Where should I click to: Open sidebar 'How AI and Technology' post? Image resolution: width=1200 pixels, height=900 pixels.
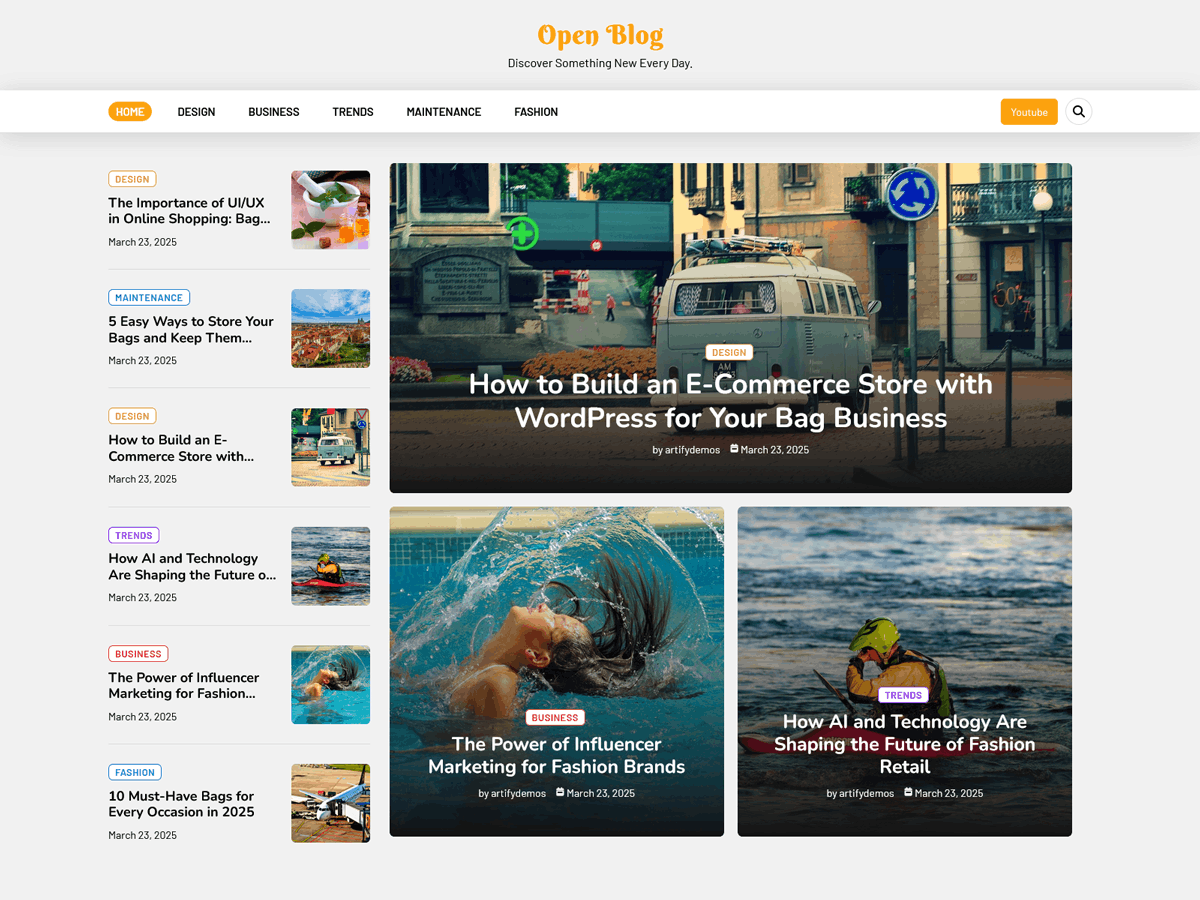pyautogui.click(x=192, y=567)
